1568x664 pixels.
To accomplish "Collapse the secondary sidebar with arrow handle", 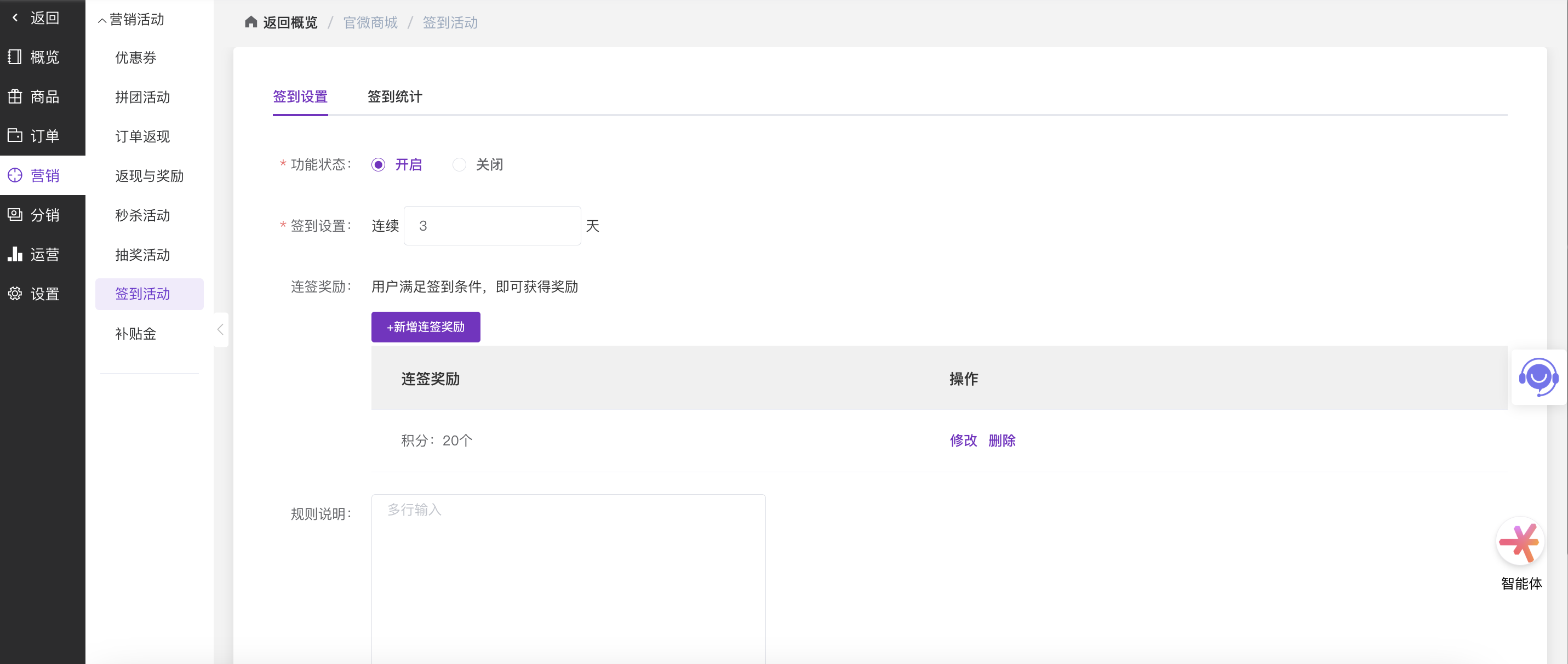I will 220,329.
